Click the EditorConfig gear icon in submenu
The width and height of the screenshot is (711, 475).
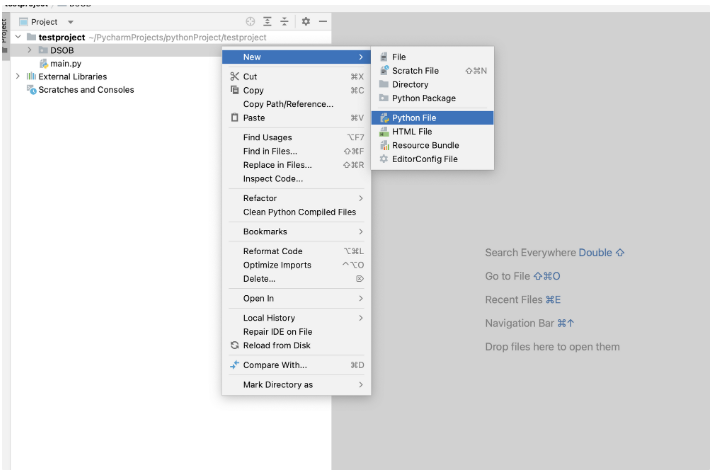click(384, 159)
